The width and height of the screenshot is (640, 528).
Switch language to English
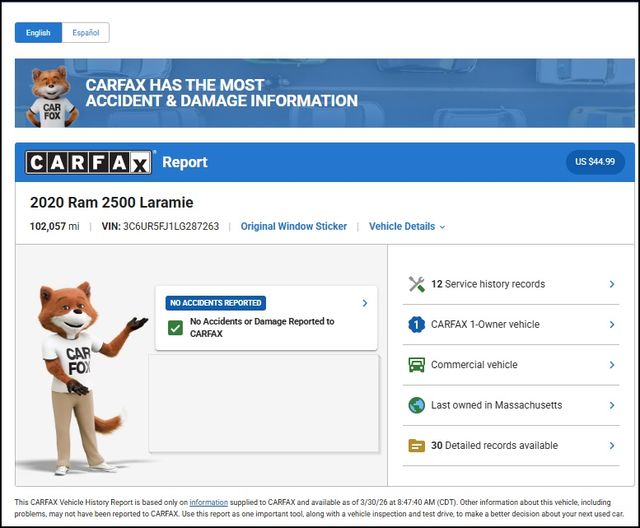(38, 33)
